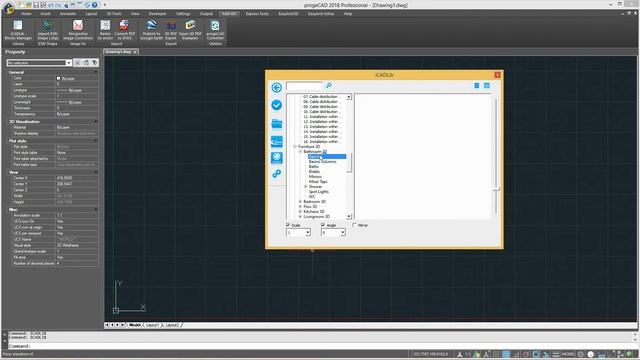
Task: Launch the Import ESRI Shape tool
Action: pos(48,30)
